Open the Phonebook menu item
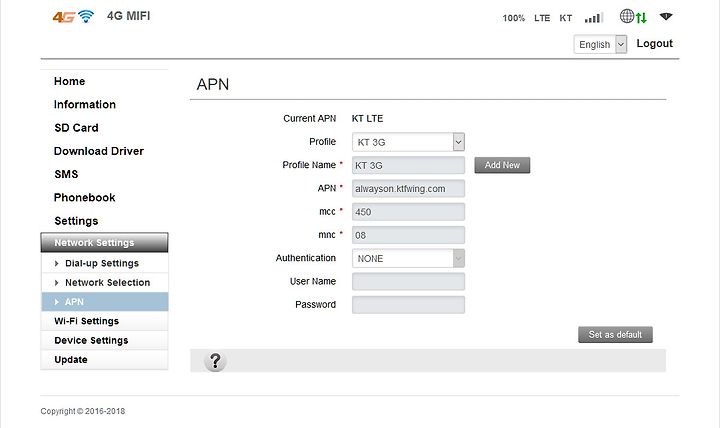Image resolution: width=720 pixels, height=428 pixels. tap(84, 197)
